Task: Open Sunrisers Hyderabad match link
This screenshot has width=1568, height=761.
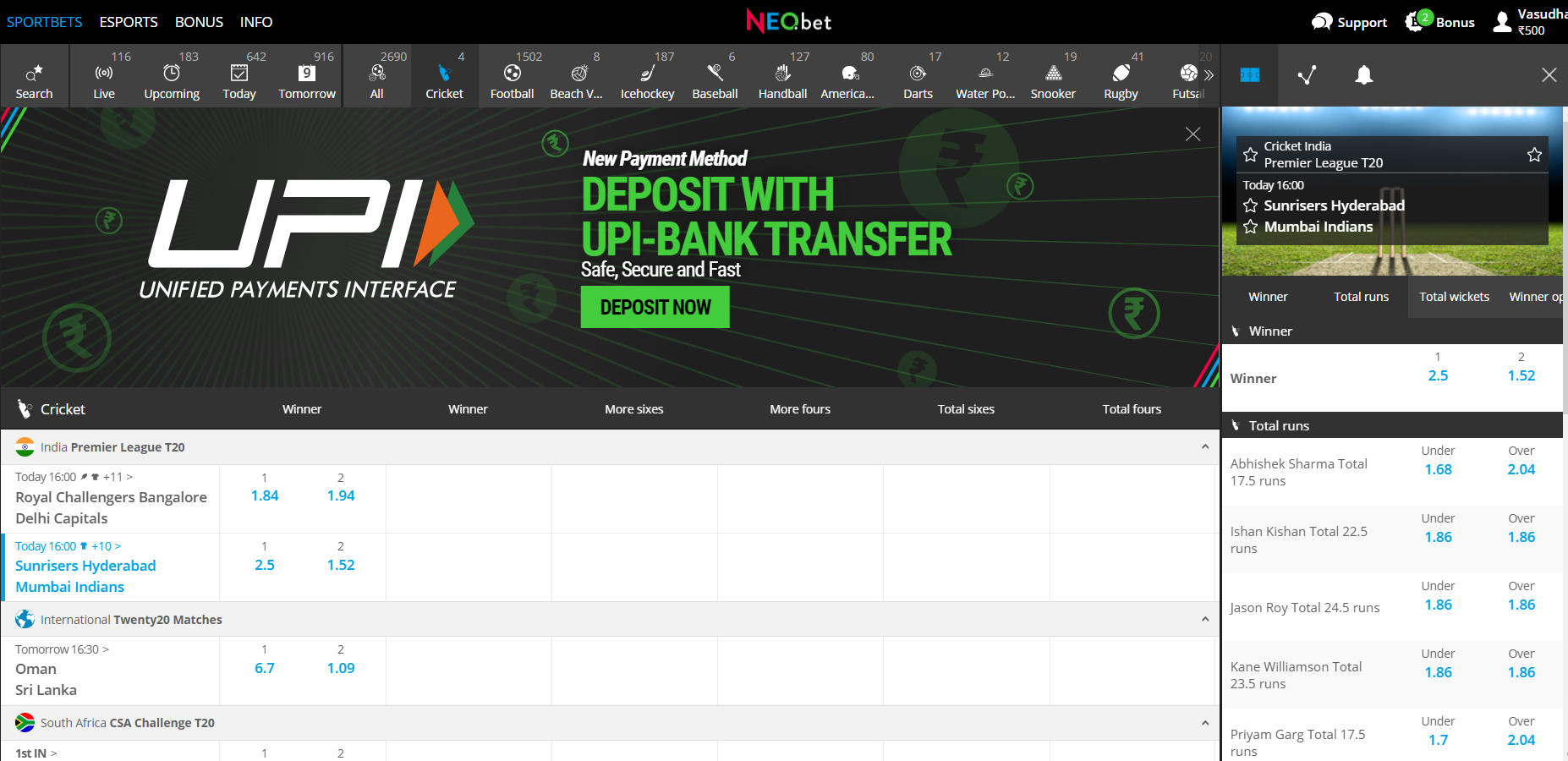Action: click(x=85, y=566)
